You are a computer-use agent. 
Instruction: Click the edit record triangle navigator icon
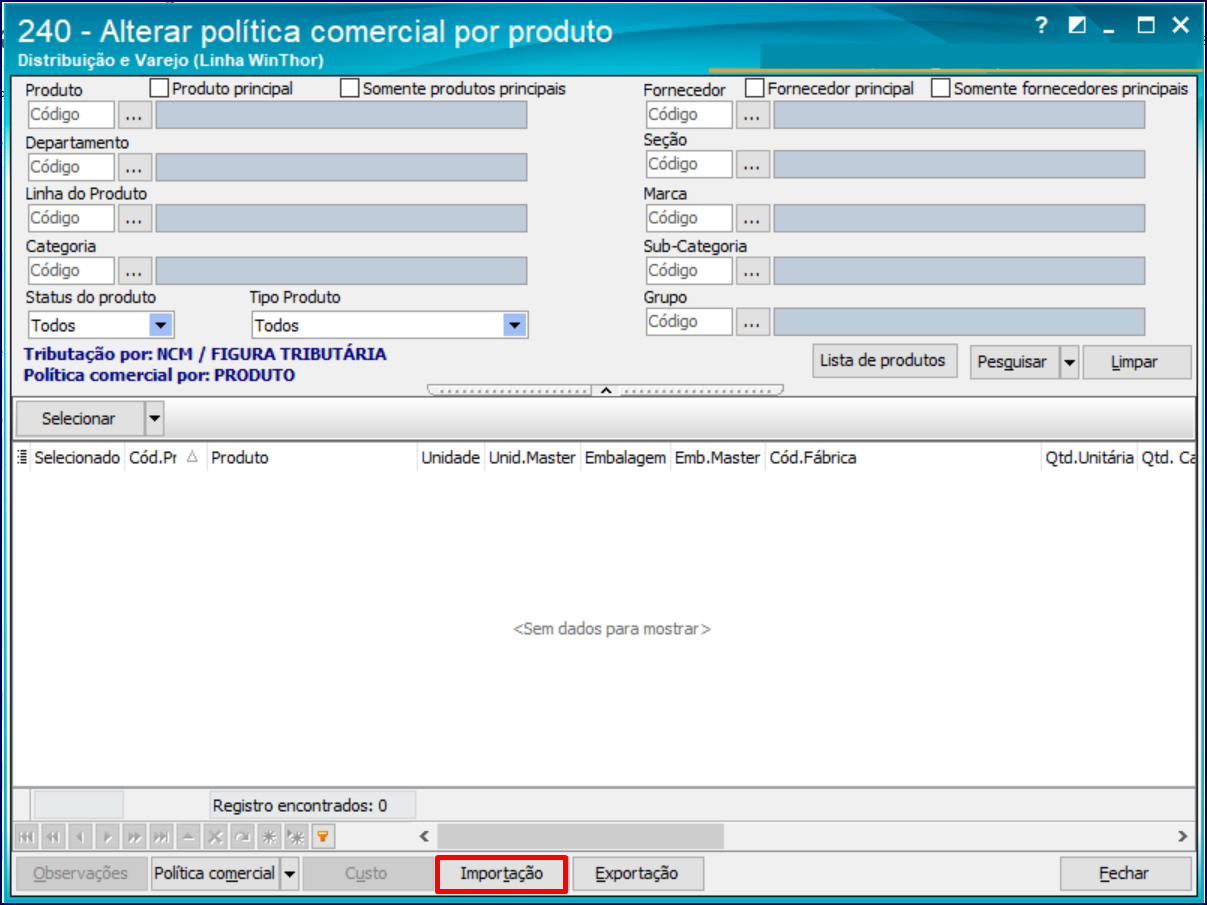pyautogui.click(x=188, y=836)
